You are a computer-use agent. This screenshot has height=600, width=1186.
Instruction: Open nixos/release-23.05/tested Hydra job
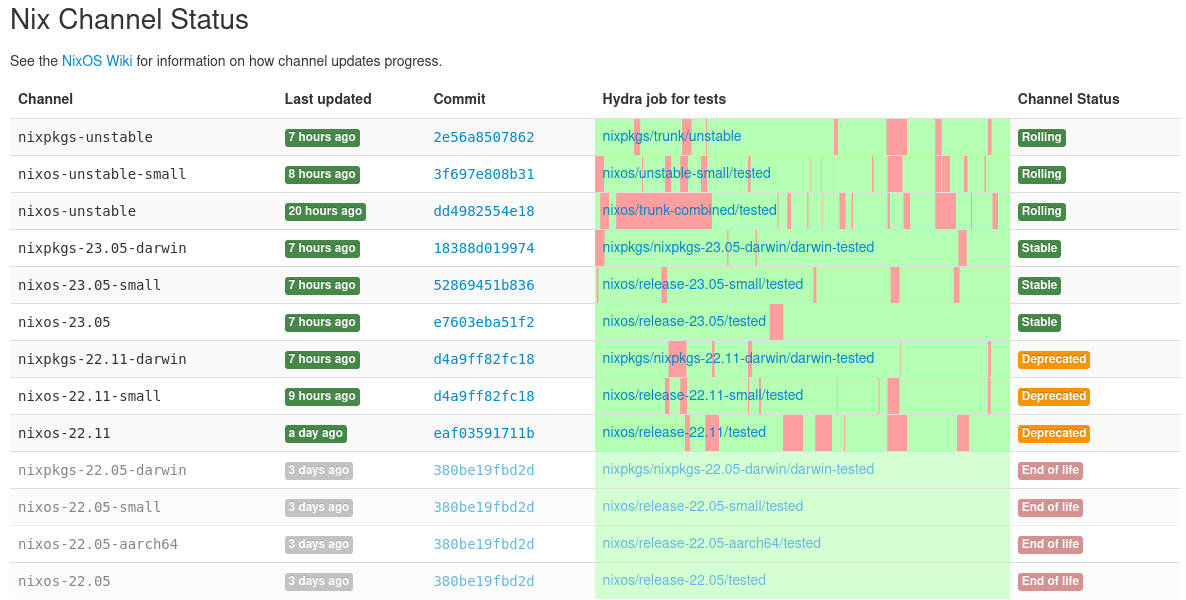coord(684,321)
